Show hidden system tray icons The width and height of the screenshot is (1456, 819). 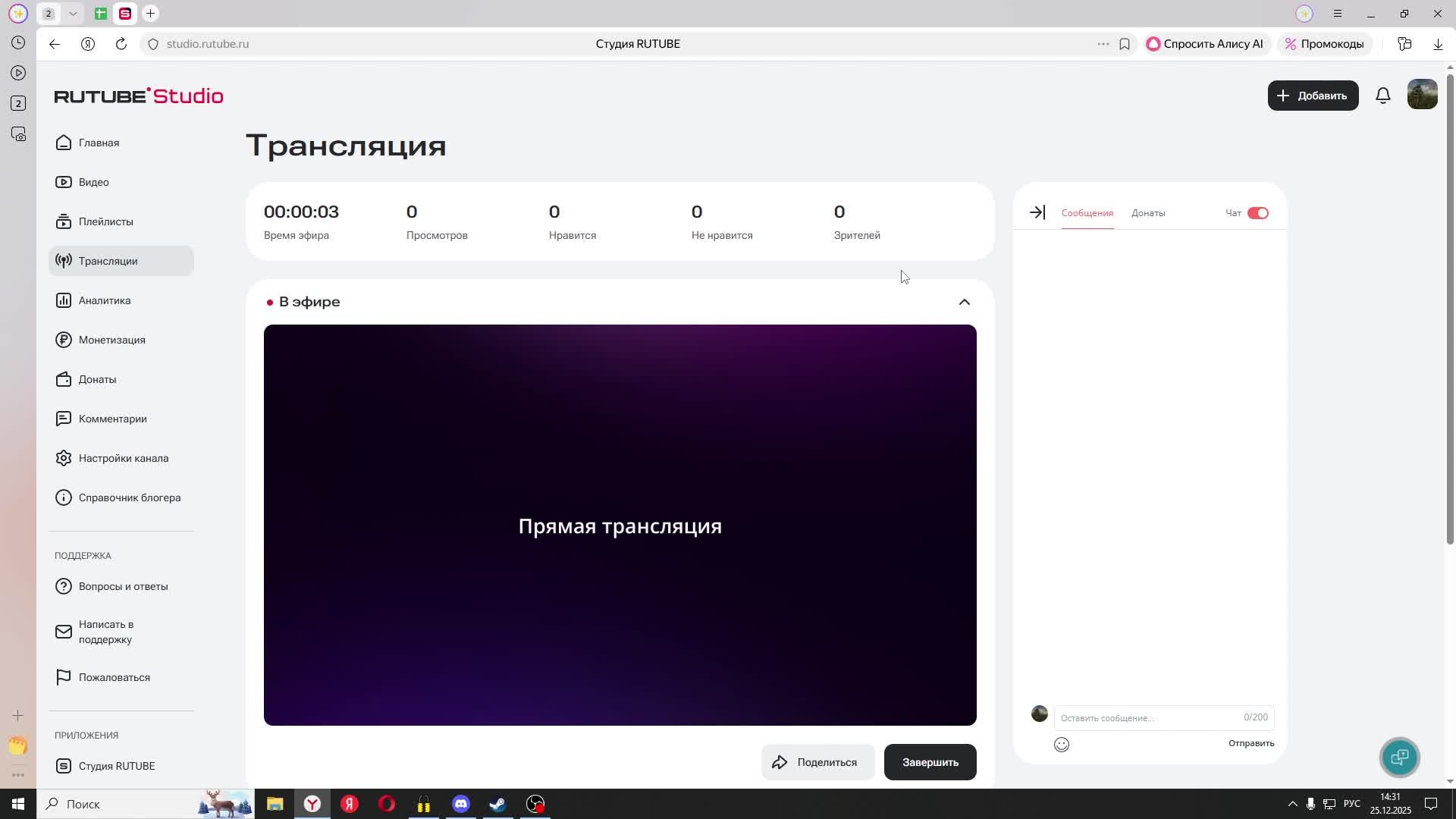pos(1293,804)
